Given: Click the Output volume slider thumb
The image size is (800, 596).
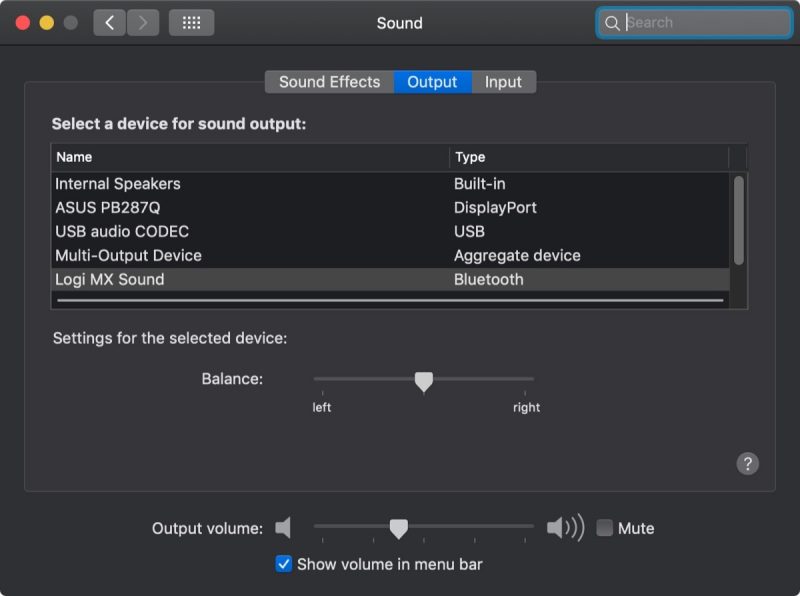Looking at the screenshot, I should click(398, 528).
